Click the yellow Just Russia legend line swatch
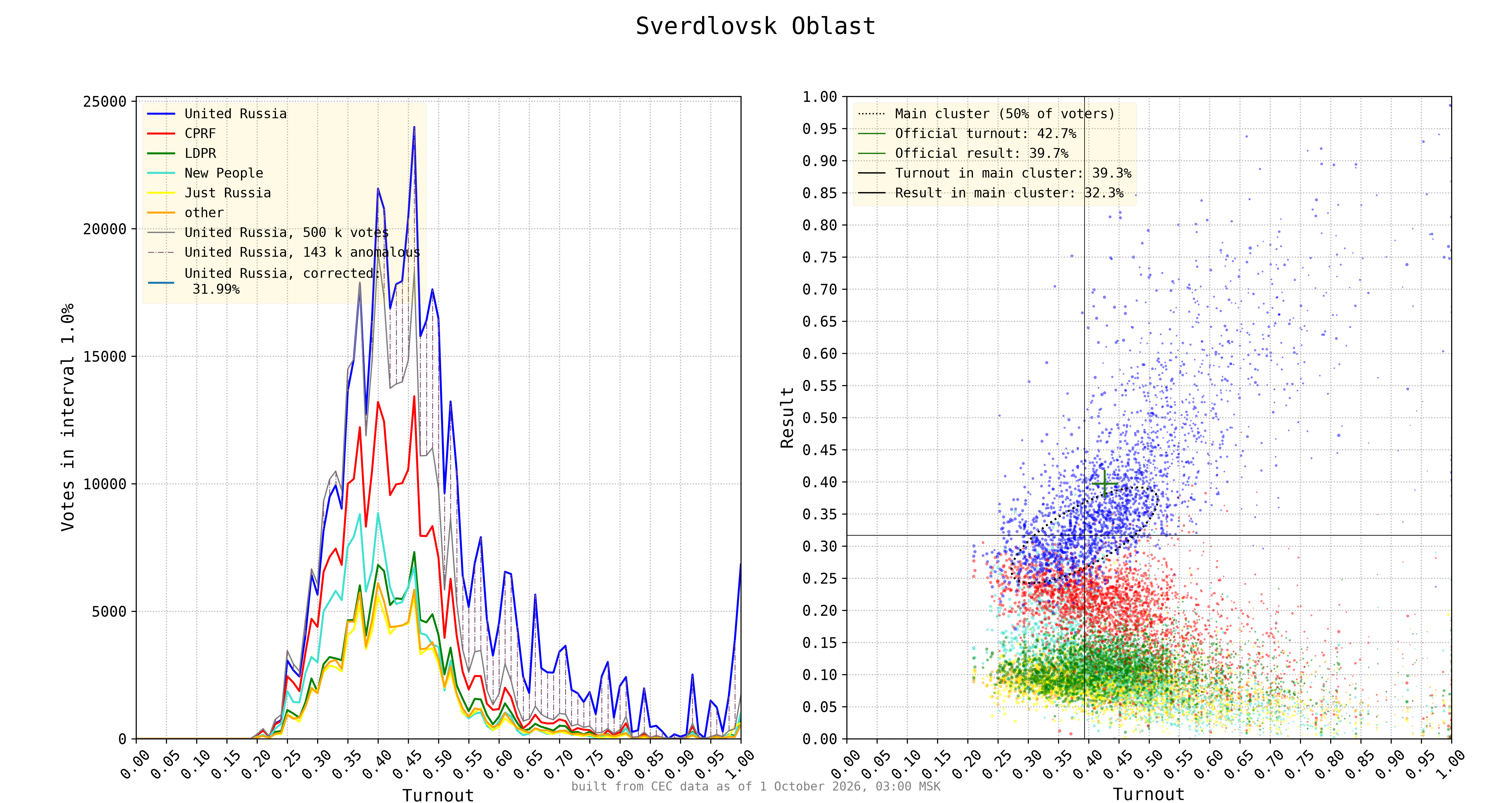The height and width of the screenshot is (803, 1512). coord(161,193)
